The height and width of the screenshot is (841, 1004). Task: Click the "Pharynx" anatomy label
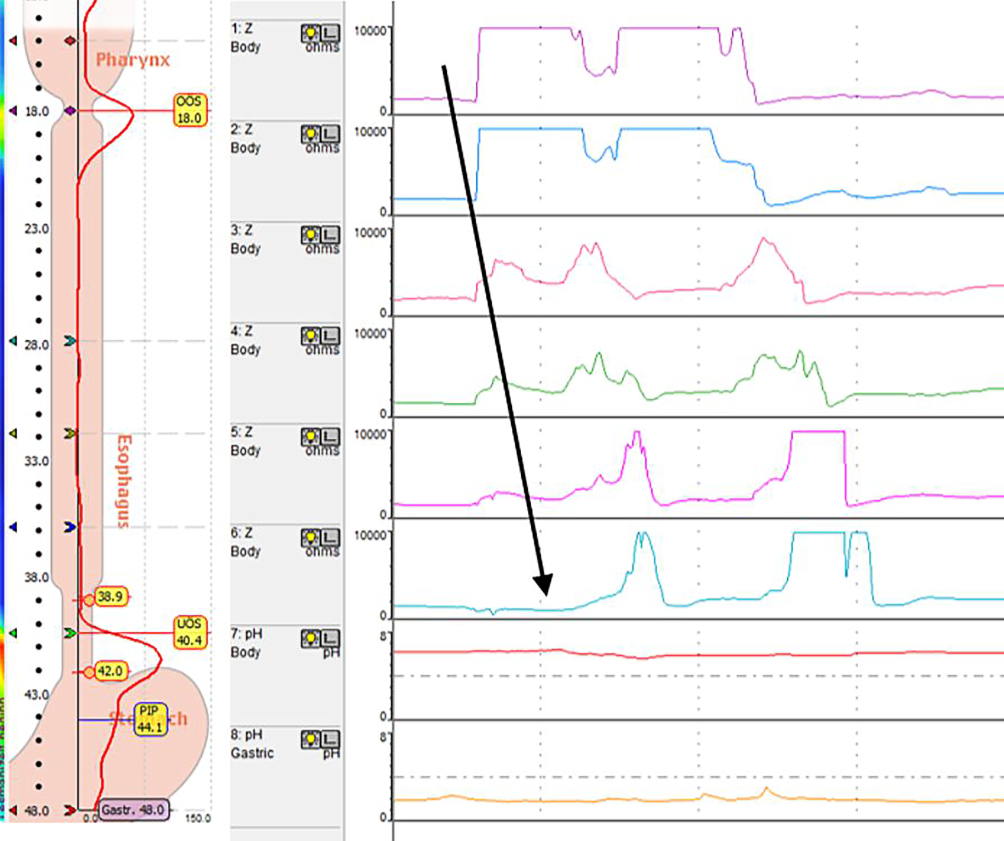tap(133, 60)
